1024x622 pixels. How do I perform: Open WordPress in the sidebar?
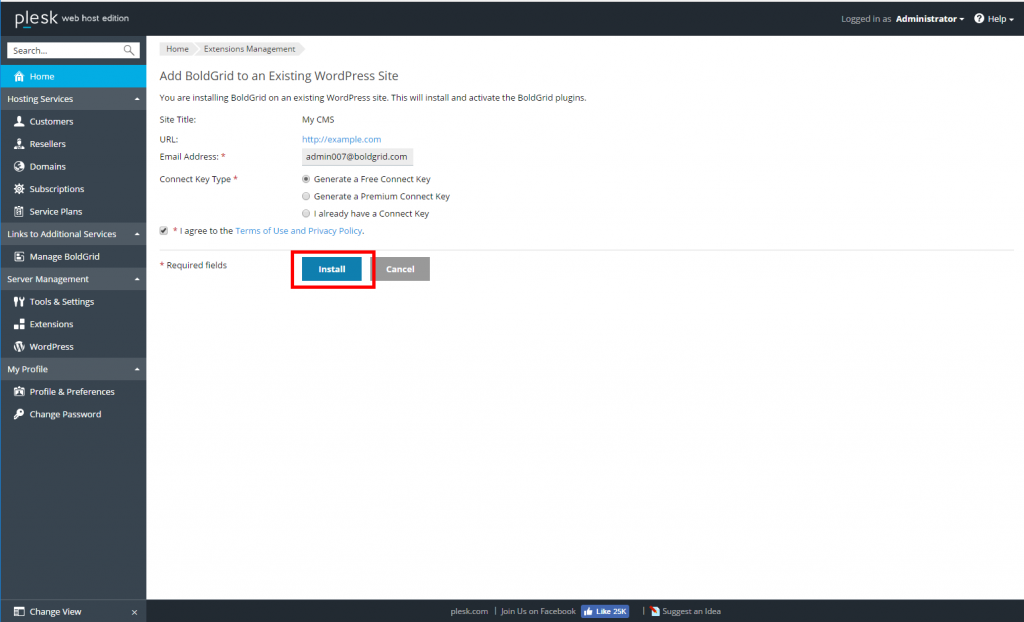tap(73, 347)
